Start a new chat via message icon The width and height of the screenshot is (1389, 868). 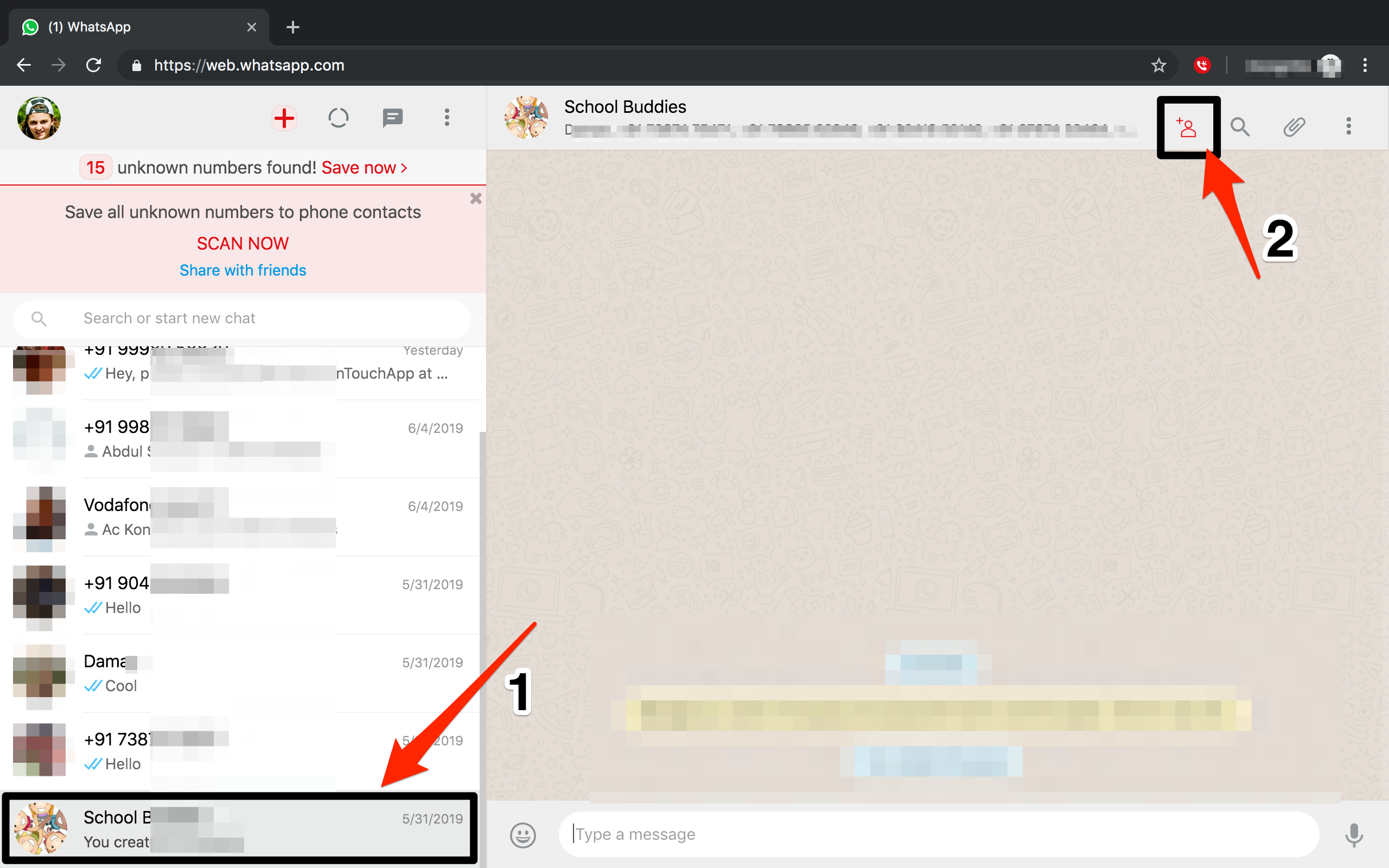(x=393, y=118)
